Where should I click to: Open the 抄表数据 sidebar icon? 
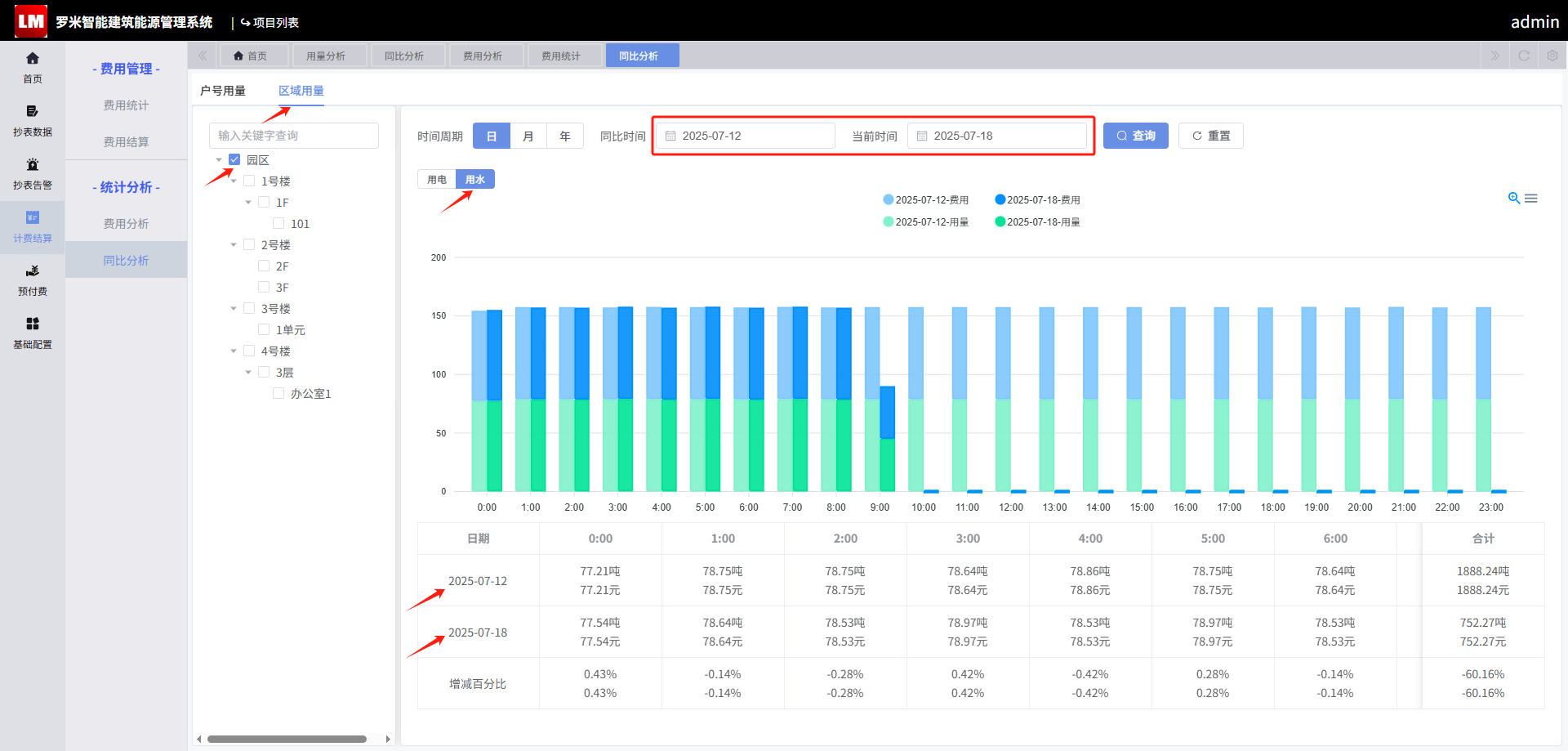pos(33,111)
